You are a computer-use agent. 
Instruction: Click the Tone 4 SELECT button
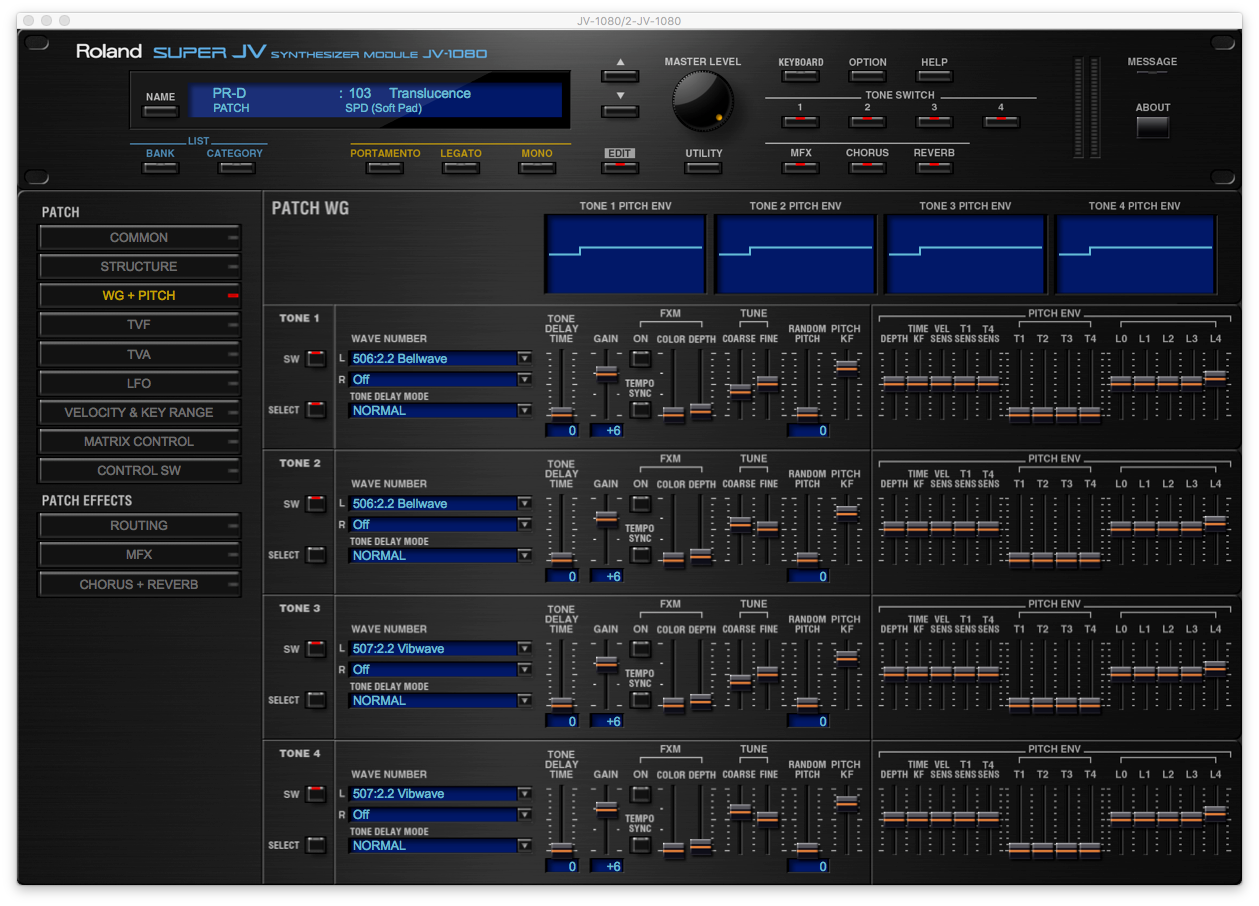[316, 845]
